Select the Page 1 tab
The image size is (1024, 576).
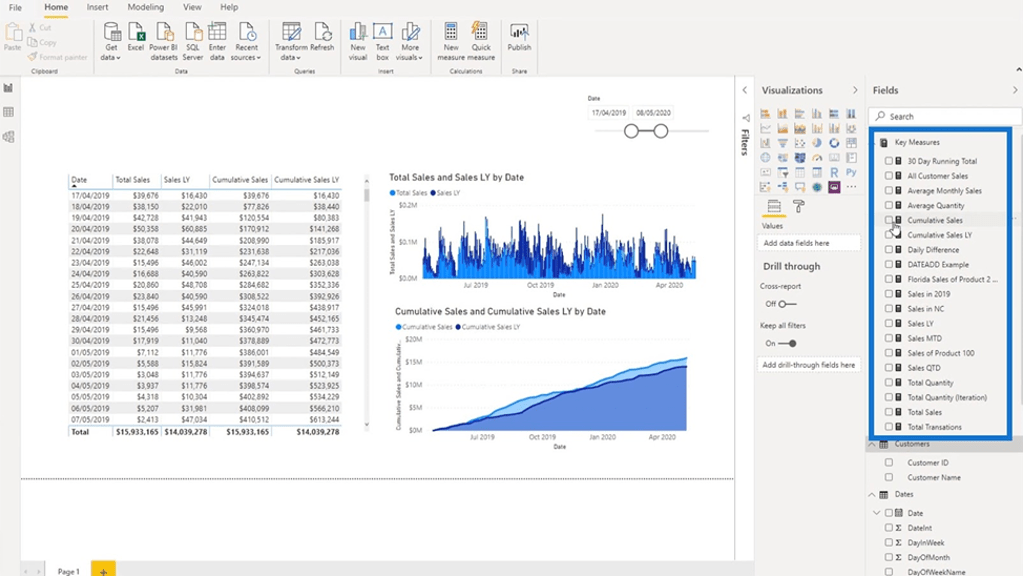69,571
